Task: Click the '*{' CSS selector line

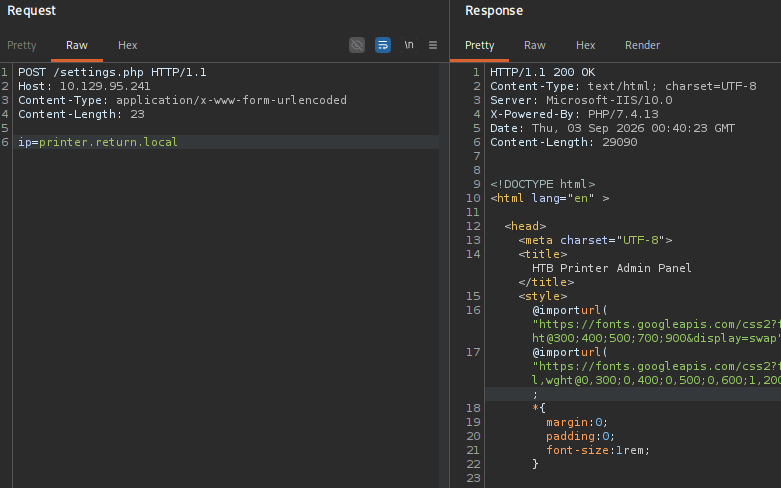Action: (539, 408)
